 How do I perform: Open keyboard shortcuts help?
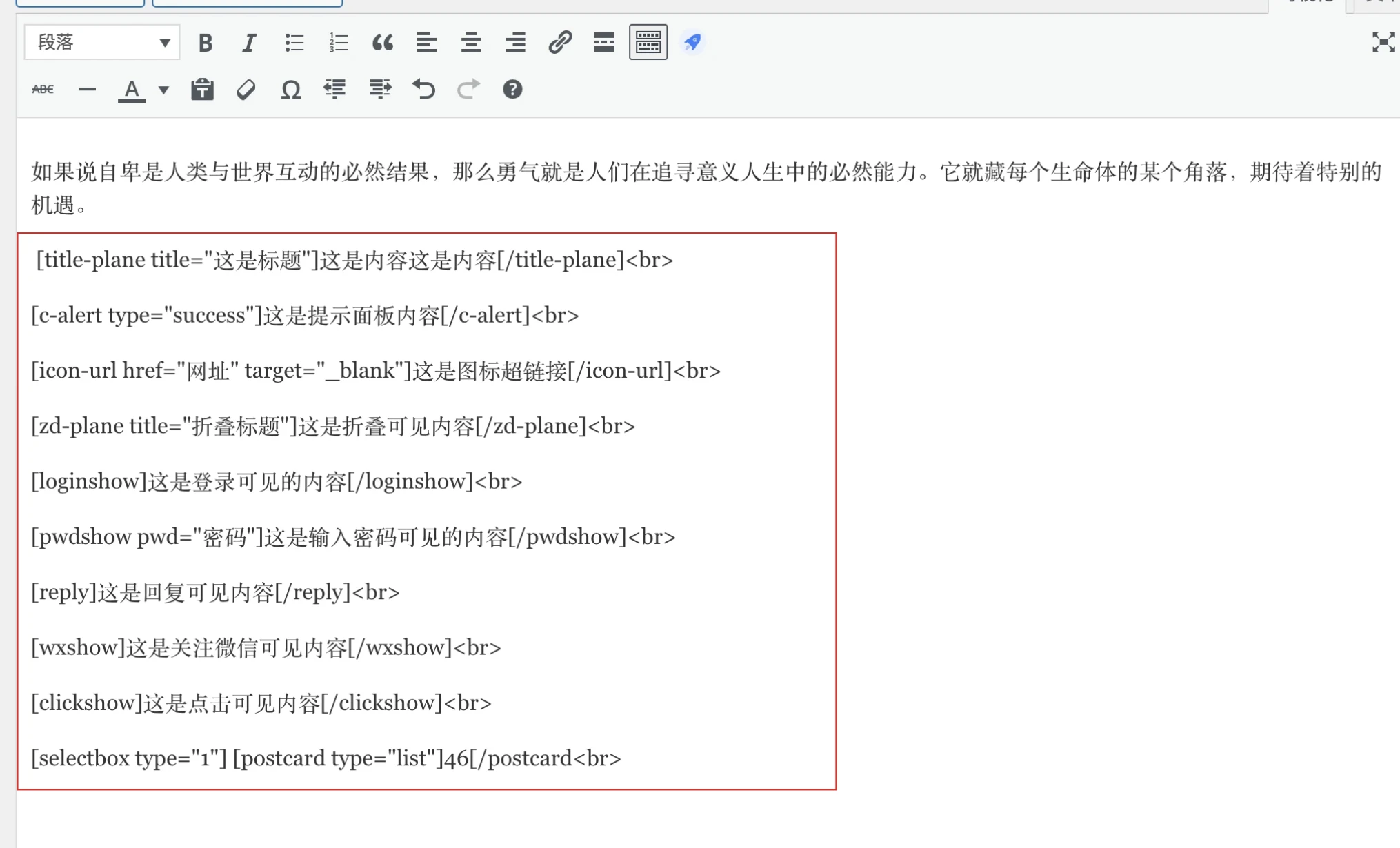(x=512, y=90)
